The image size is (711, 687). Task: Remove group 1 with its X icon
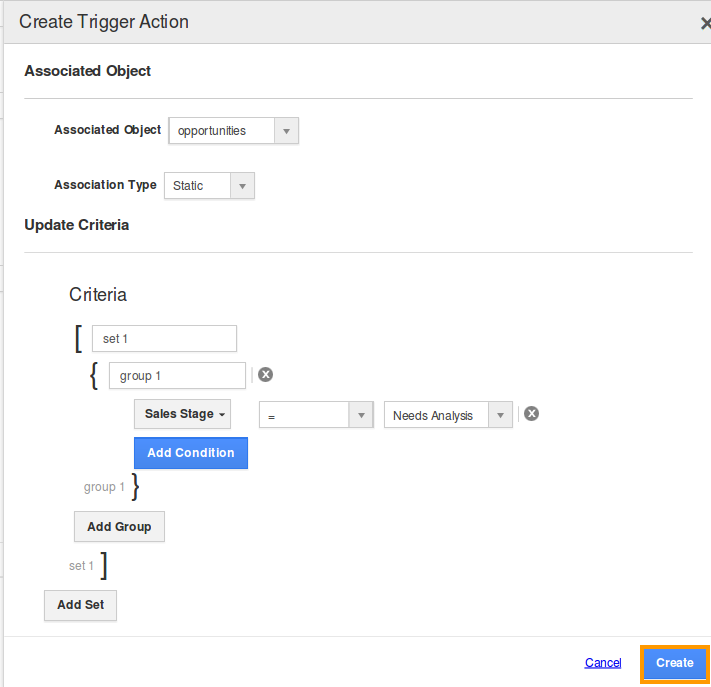click(265, 375)
